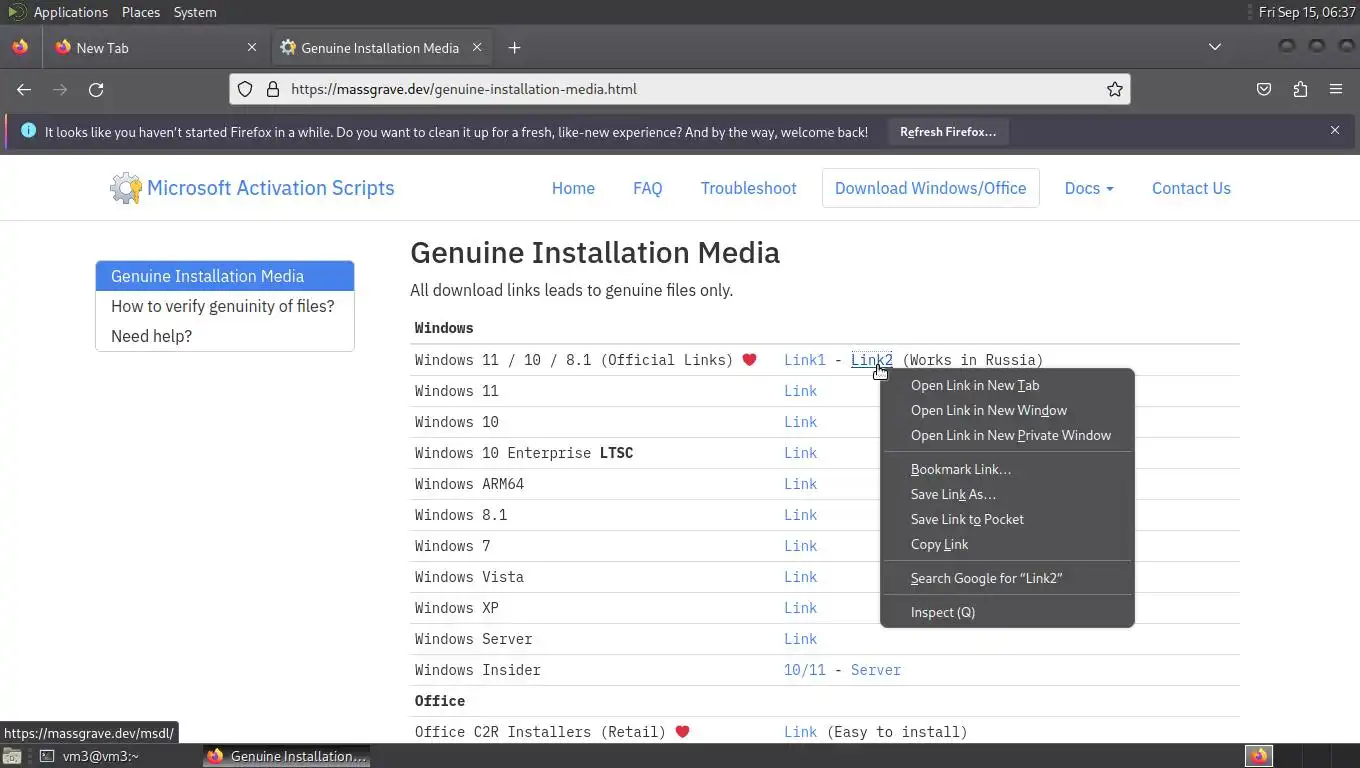This screenshot has width=1360, height=768.
Task: Open the Extensions puzzle icon
Action: click(1300, 89)
